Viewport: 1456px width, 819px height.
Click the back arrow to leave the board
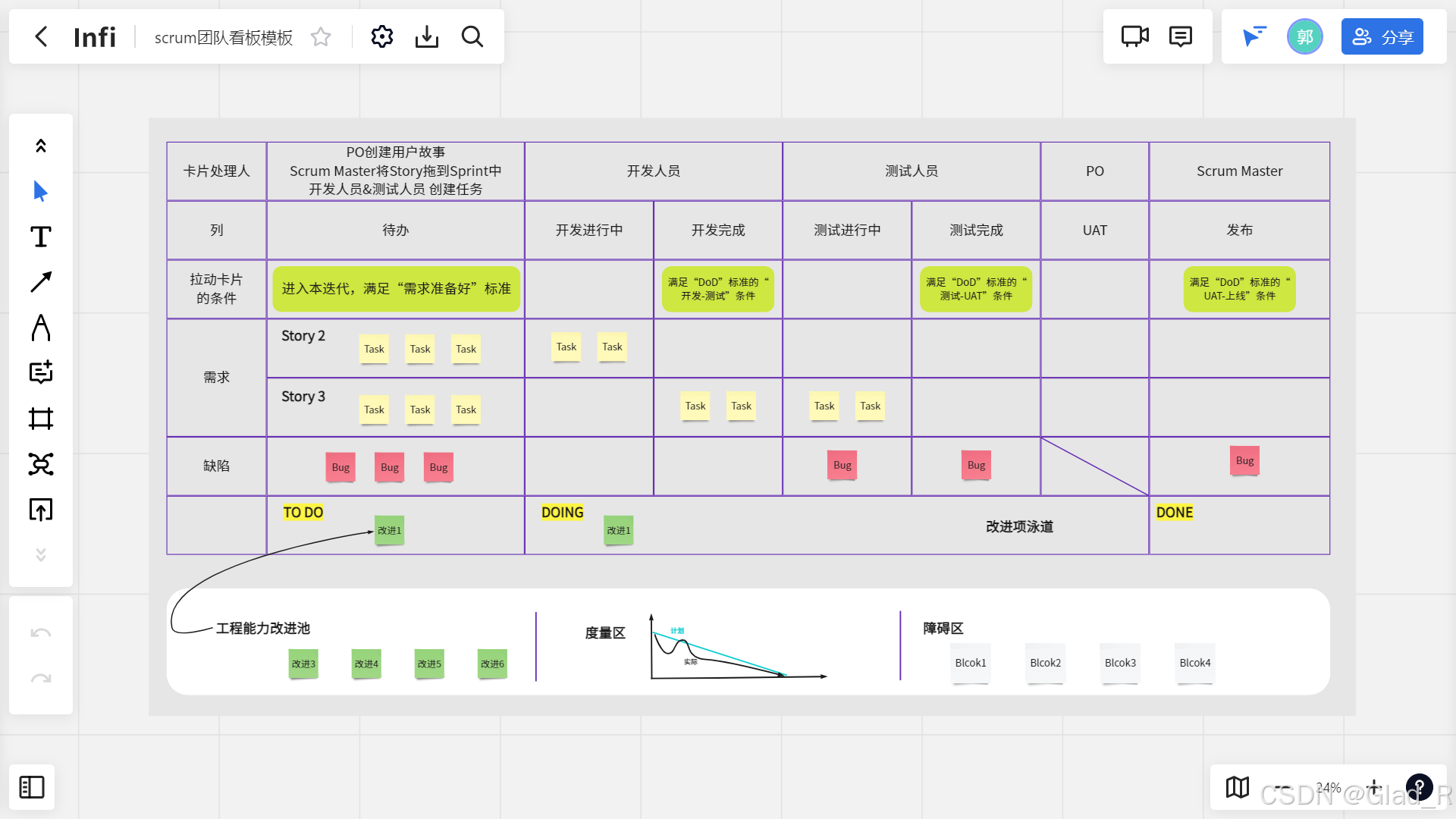[42, 36]
